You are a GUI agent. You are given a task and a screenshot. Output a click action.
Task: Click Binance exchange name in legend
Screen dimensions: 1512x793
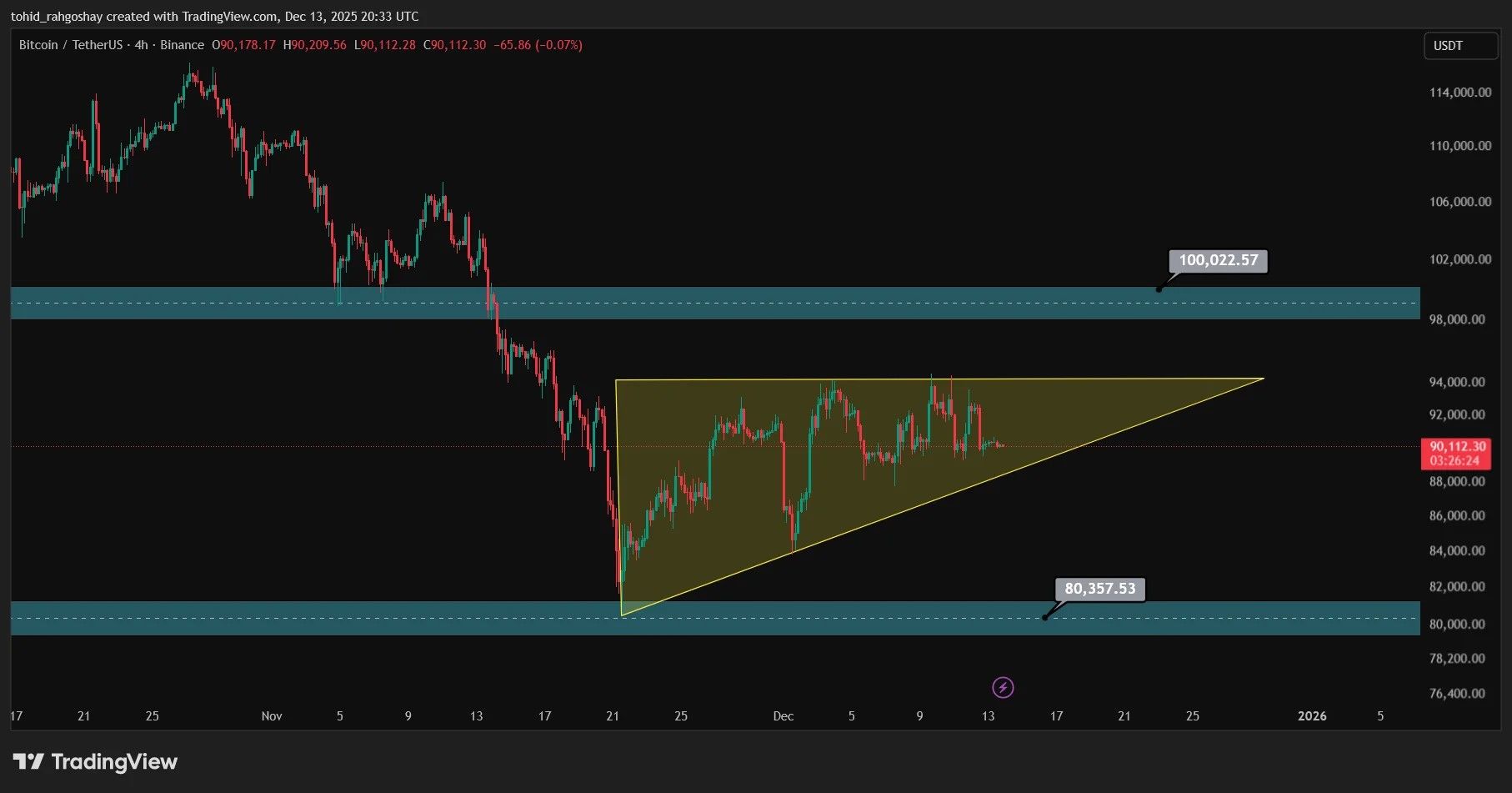click(x=182, y=45)
